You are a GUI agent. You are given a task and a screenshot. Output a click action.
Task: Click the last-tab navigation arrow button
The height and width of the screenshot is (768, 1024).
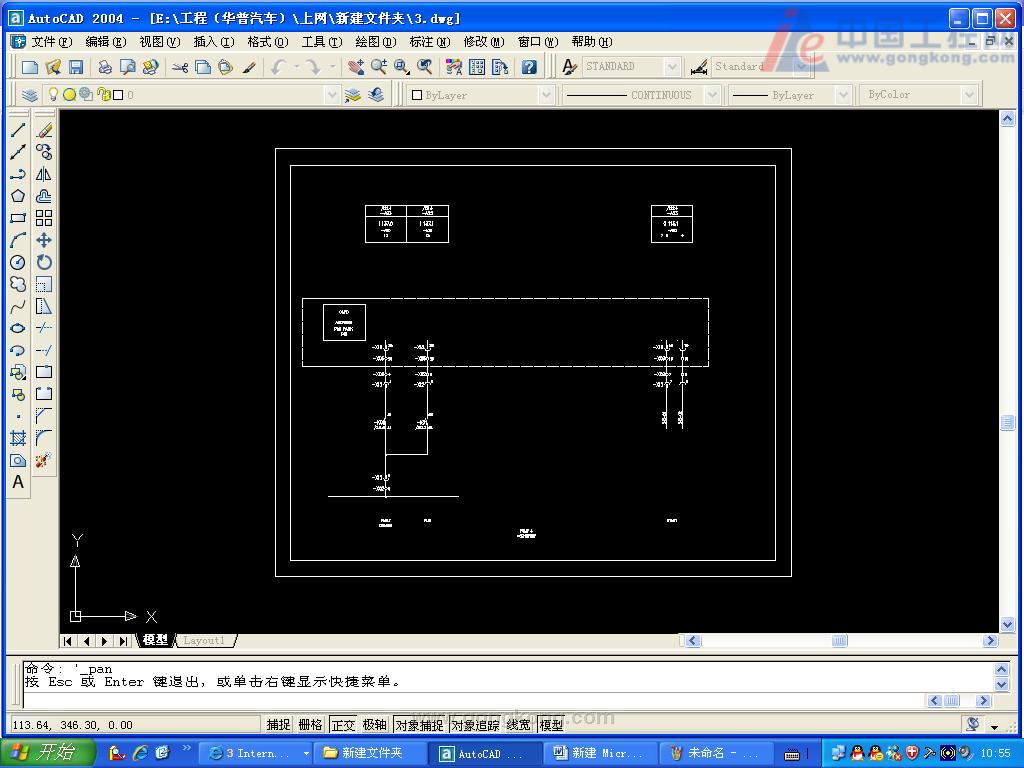123,641
